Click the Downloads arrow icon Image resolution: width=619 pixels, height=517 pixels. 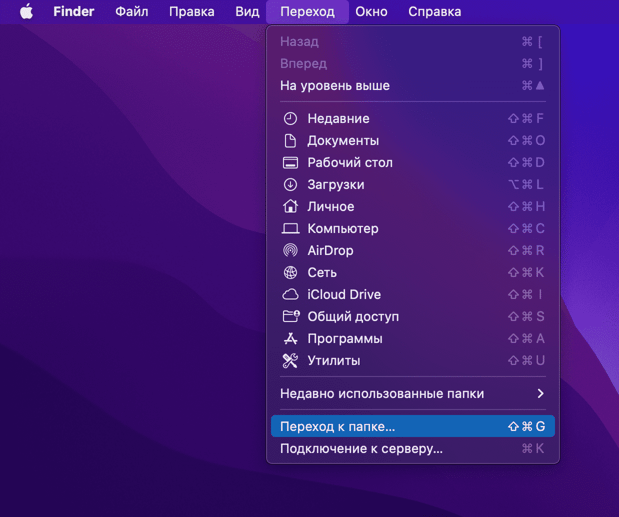pos(290,184)
